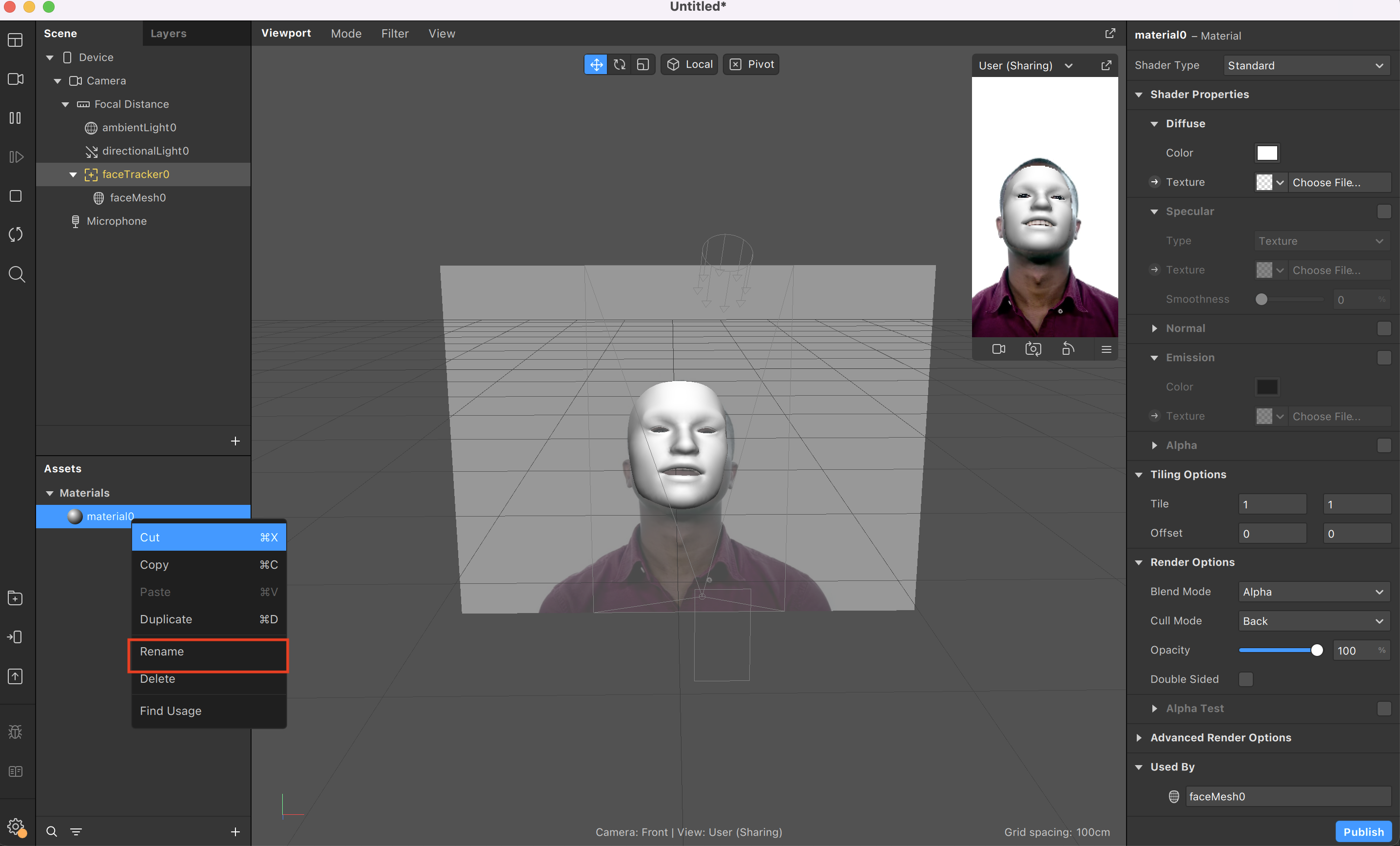Take a snapshot with the preview camera icon
This screenshot has height=846, width=1400.
tap(1033, 349)
